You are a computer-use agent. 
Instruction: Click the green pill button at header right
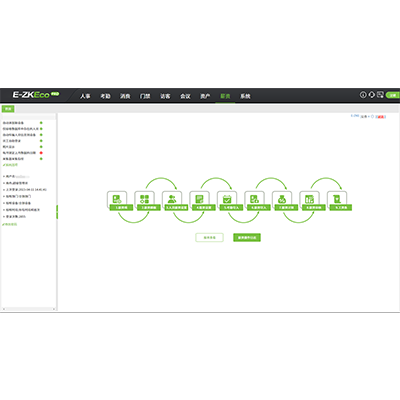pyautogui.click(x=393, y=95)
